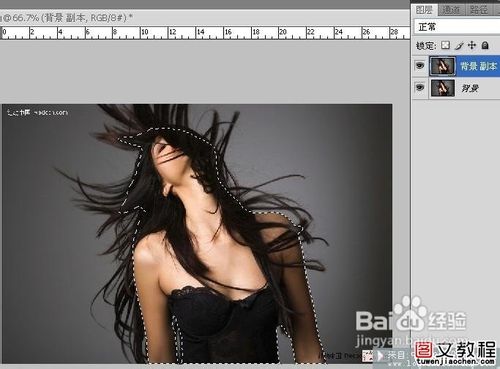Image resolution: width=500 pixels, height=369 pixels.
Task: Switch to the 通道 (Channels) tab
Action: tap(451, 10)
